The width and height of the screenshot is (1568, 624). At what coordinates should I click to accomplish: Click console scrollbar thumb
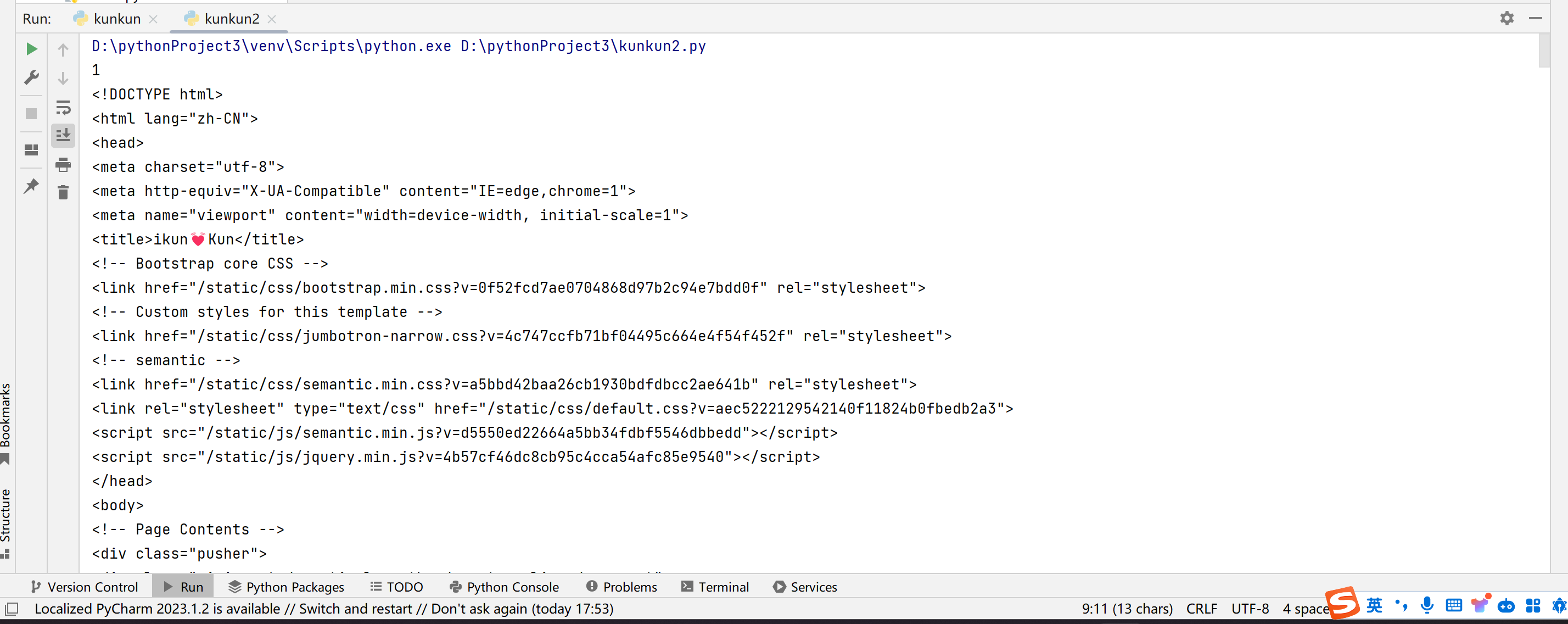1544,51
